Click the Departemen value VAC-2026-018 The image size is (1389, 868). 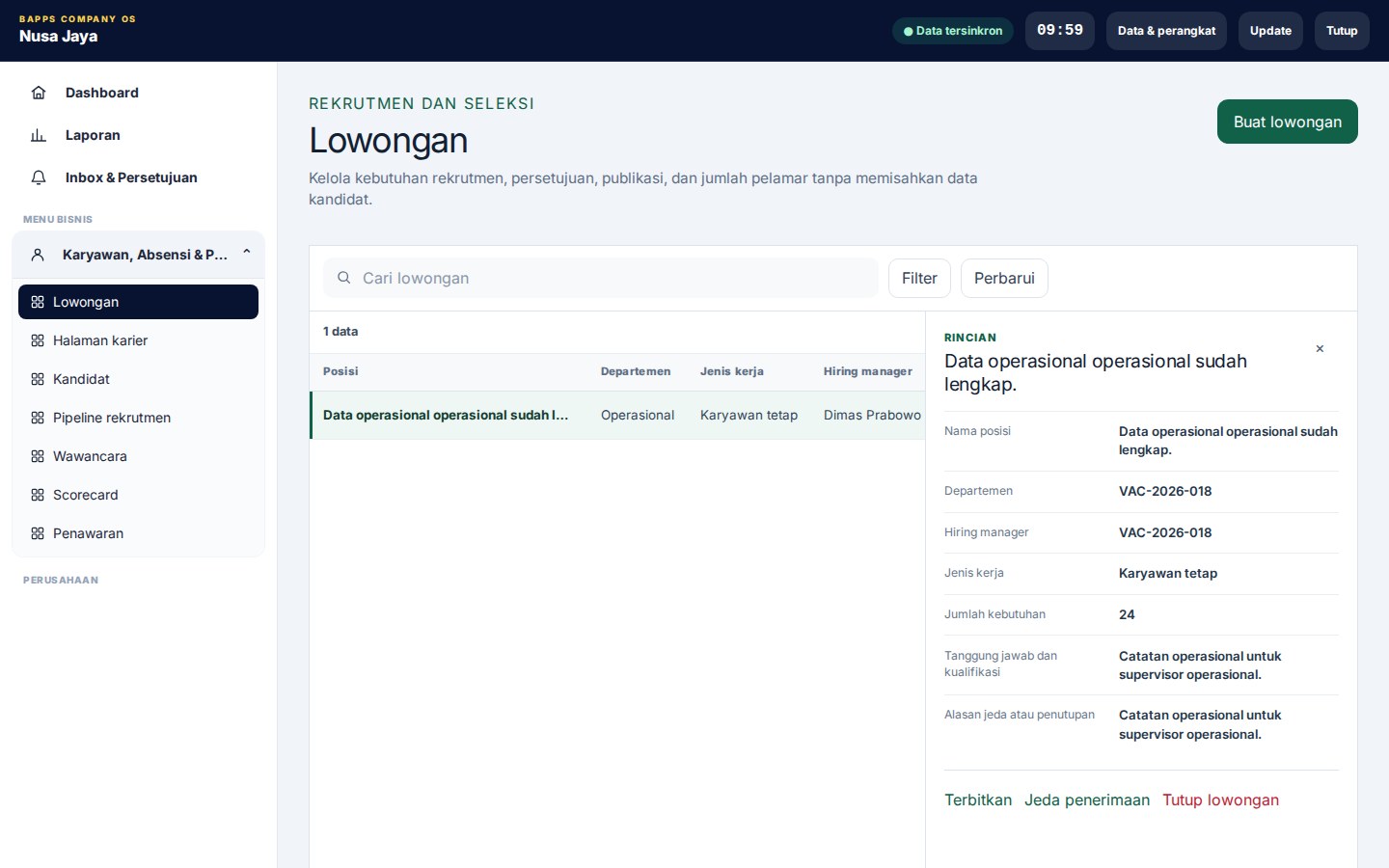click(1165, 491)
